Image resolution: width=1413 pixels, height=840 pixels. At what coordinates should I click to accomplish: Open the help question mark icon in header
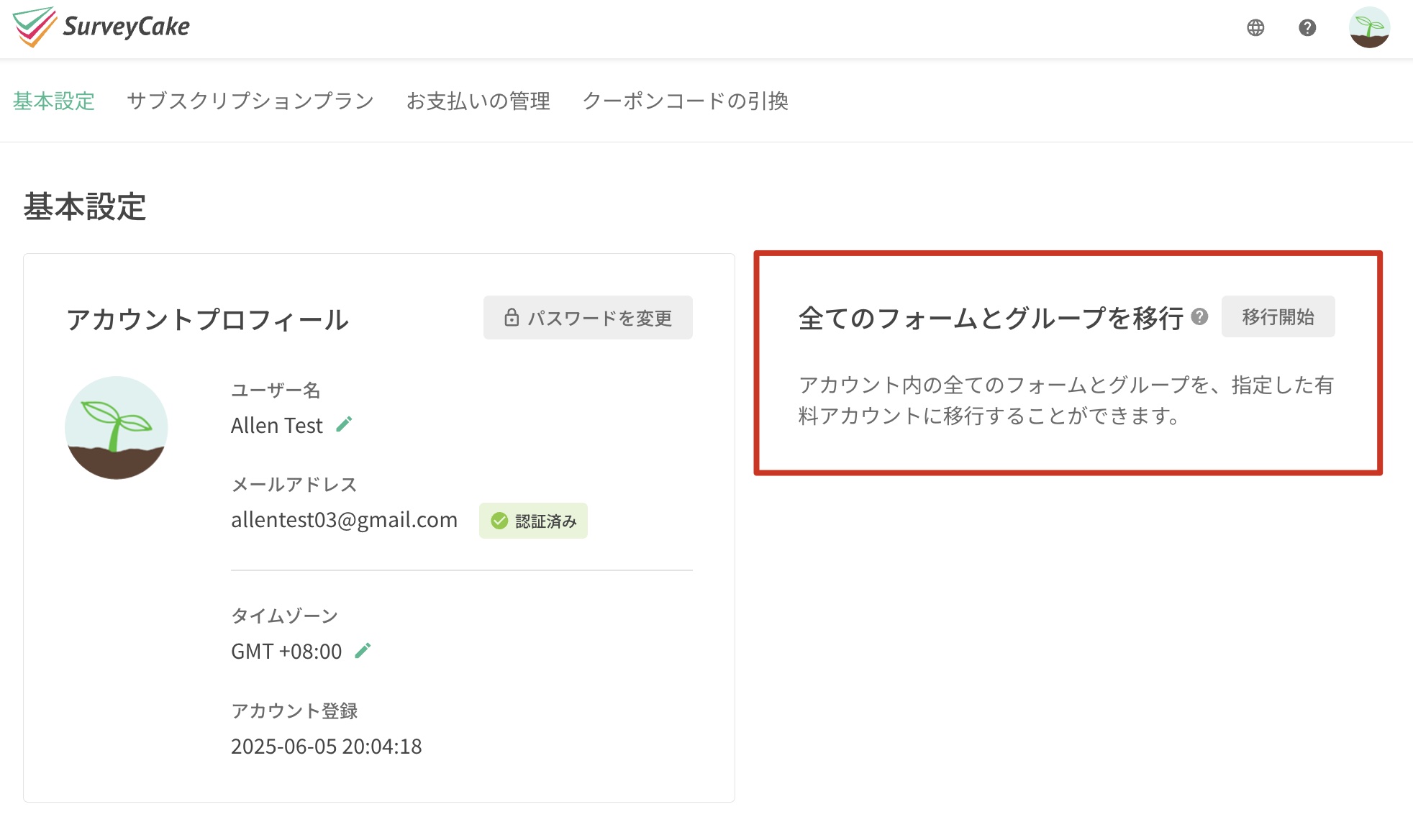point(1307,27)
